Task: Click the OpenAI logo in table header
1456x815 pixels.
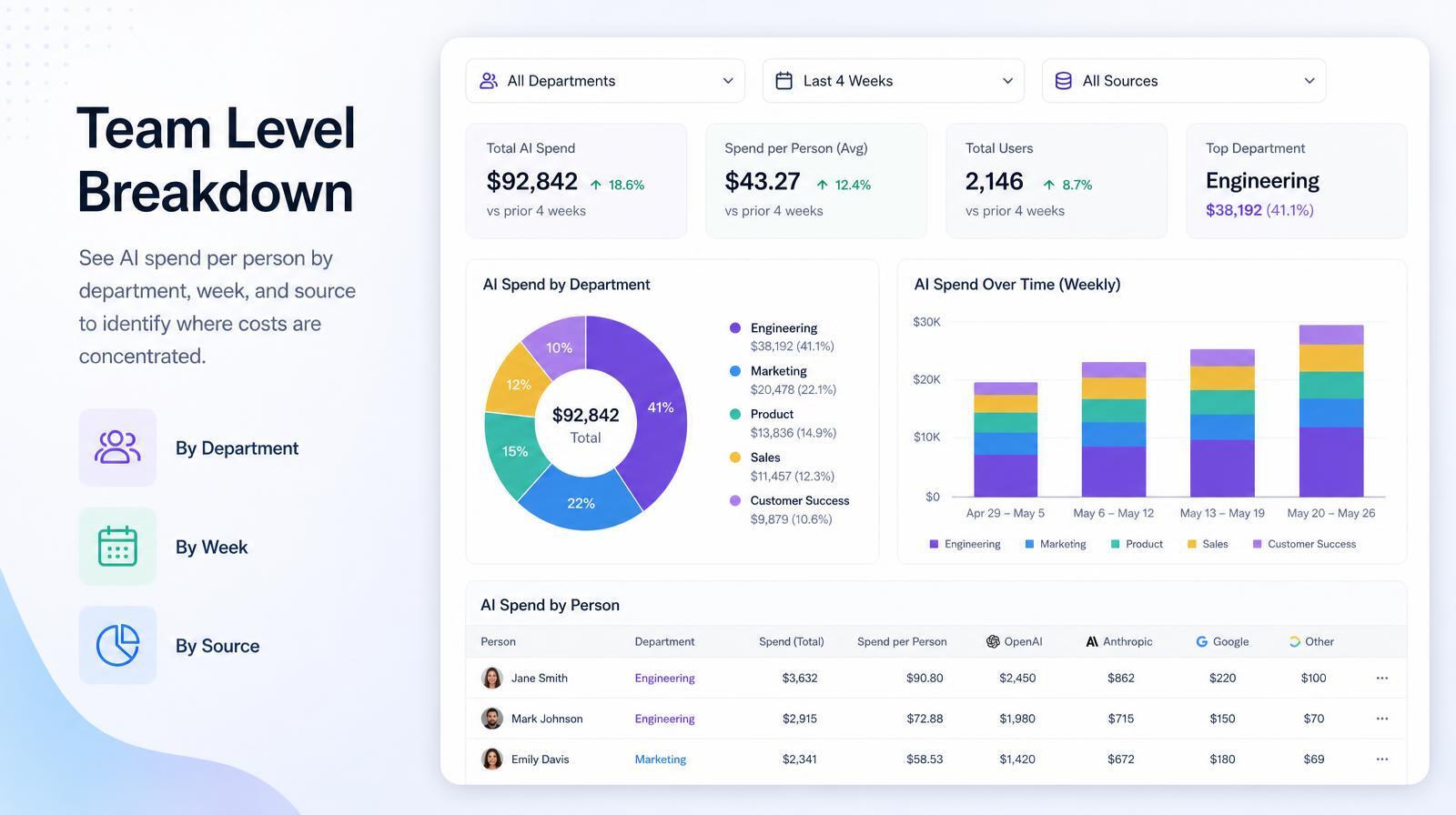Action: click(993, 641)
